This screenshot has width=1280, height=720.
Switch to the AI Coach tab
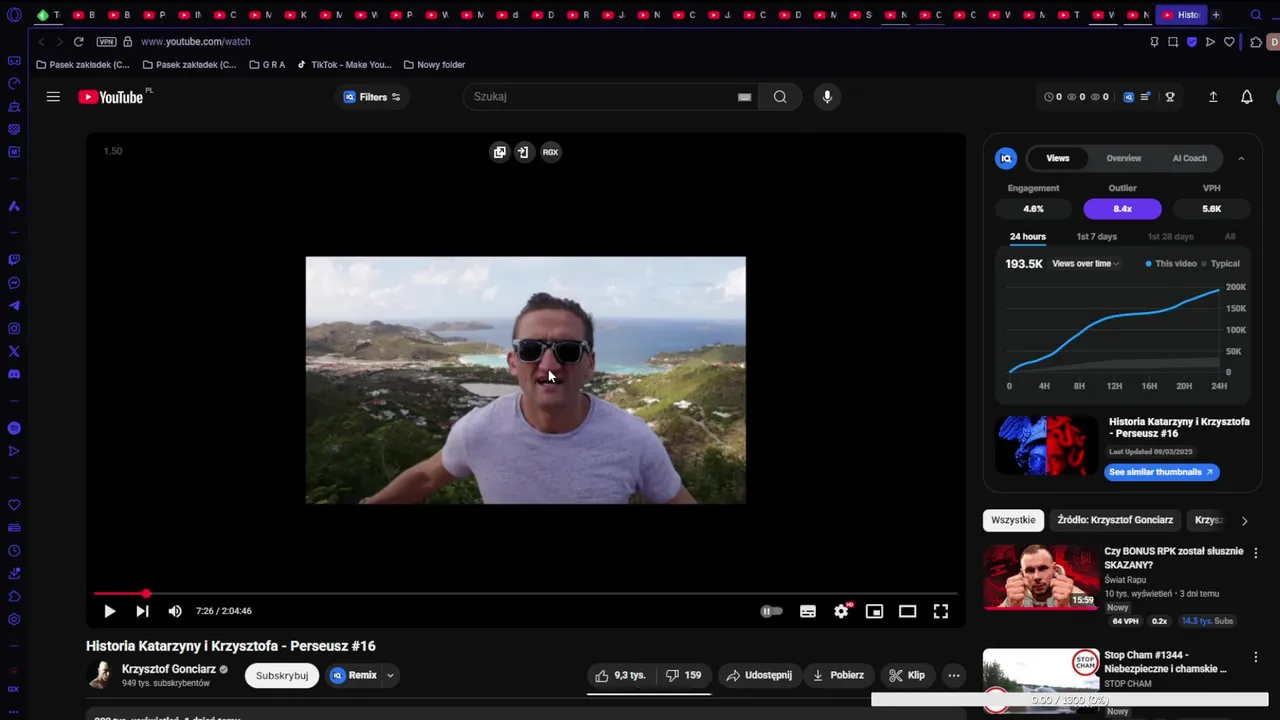(x=1190, y=158)
